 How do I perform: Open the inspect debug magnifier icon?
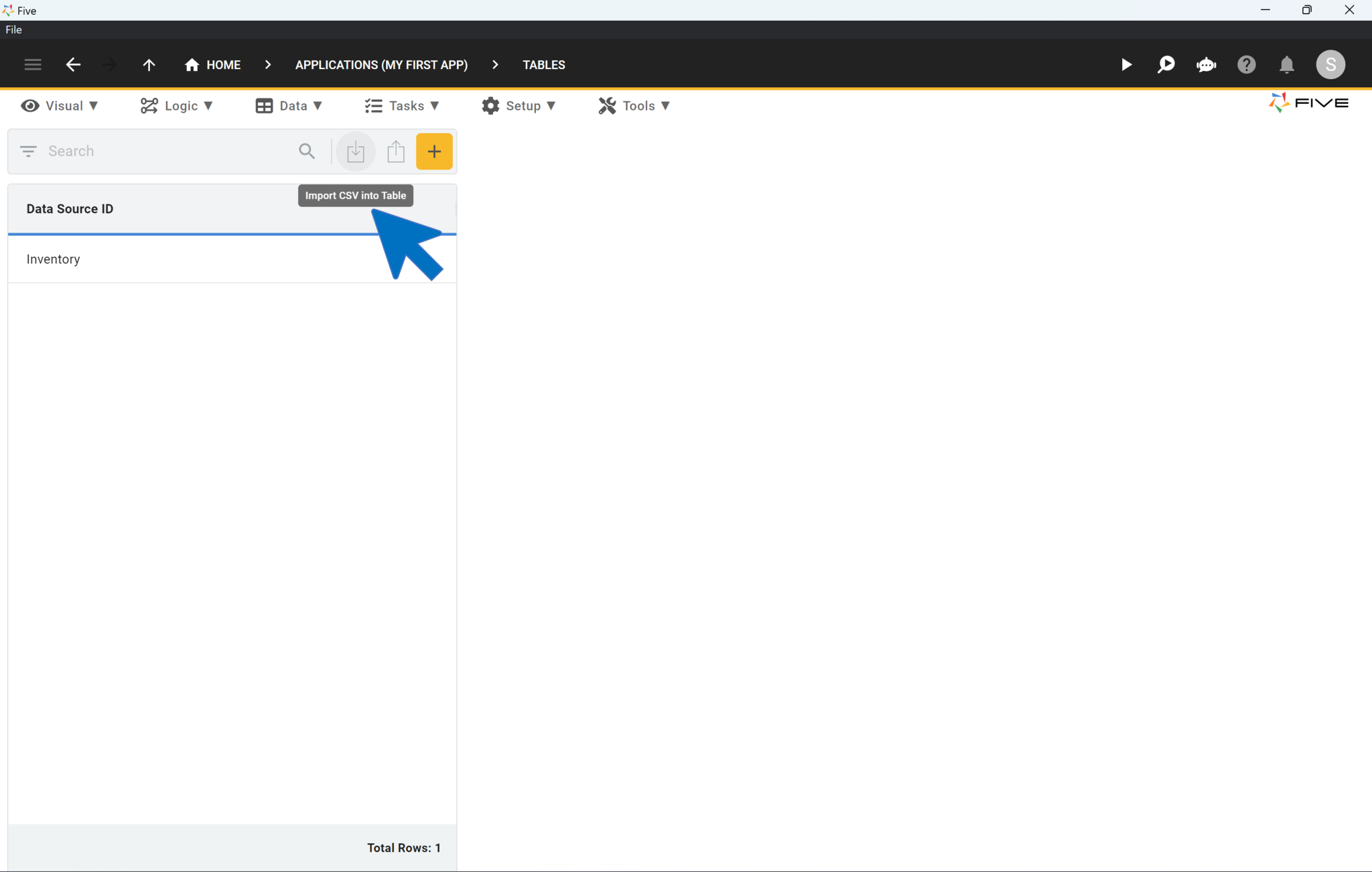point(1166,65)
